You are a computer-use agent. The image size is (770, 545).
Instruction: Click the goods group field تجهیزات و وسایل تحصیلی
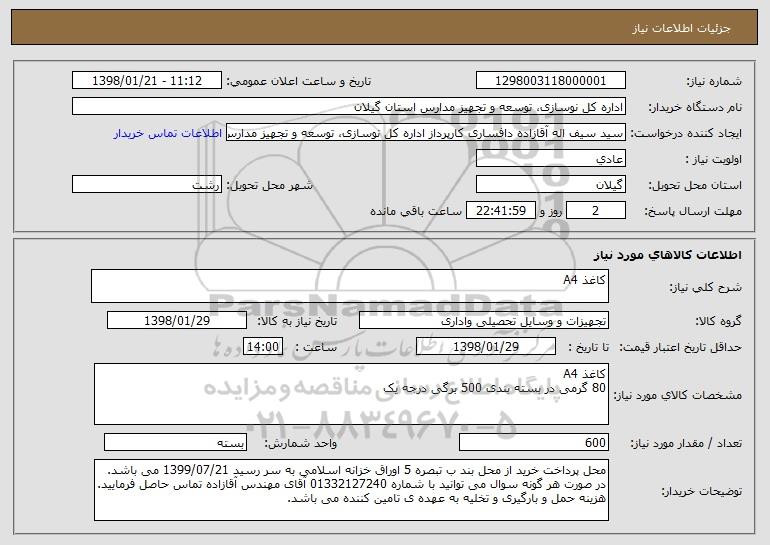click(484, 321)
